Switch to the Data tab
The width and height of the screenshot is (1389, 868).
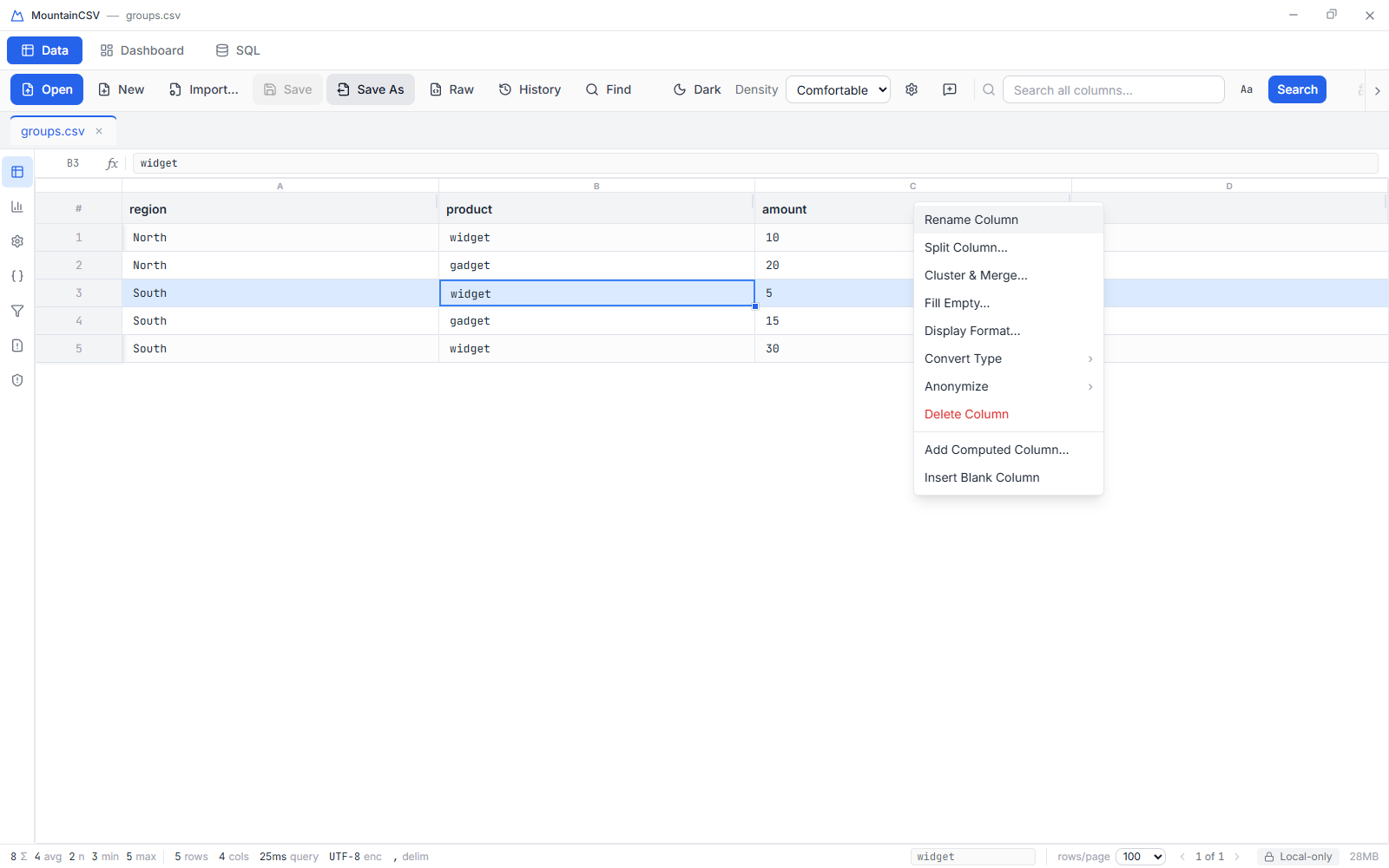pyautogui.click(x=44, y=50)
